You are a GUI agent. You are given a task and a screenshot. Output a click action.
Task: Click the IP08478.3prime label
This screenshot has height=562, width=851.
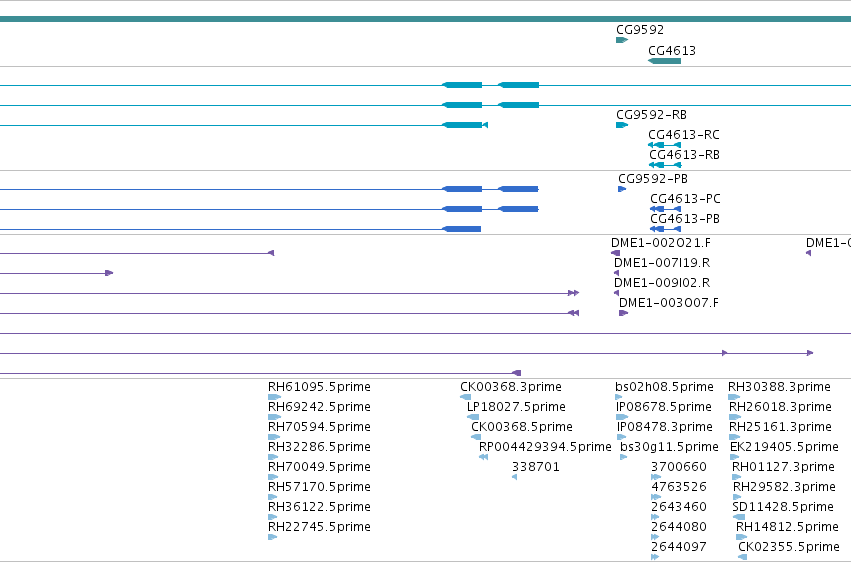[665, 427]
